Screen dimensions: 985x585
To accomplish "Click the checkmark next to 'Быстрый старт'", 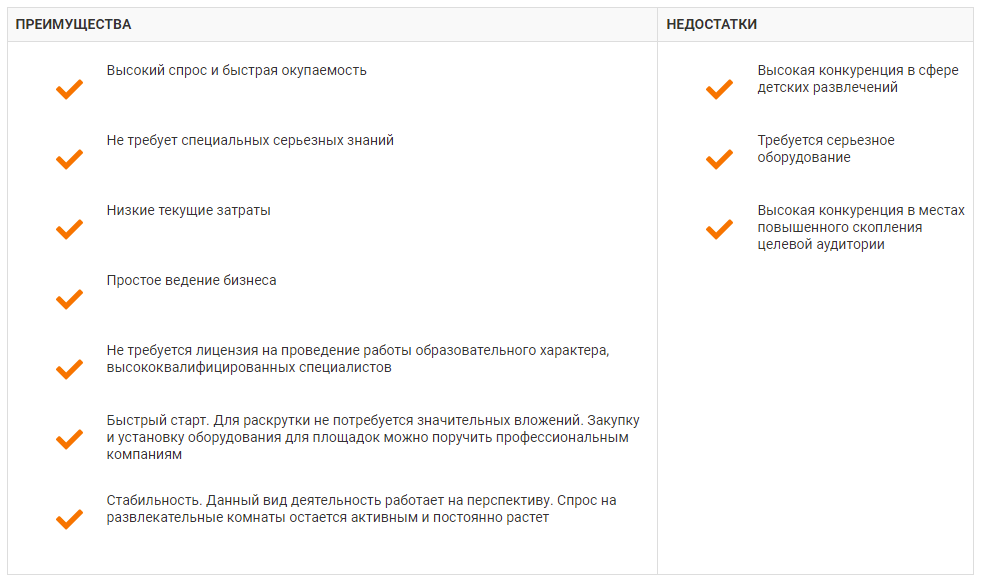I will (x=69, y=440).
